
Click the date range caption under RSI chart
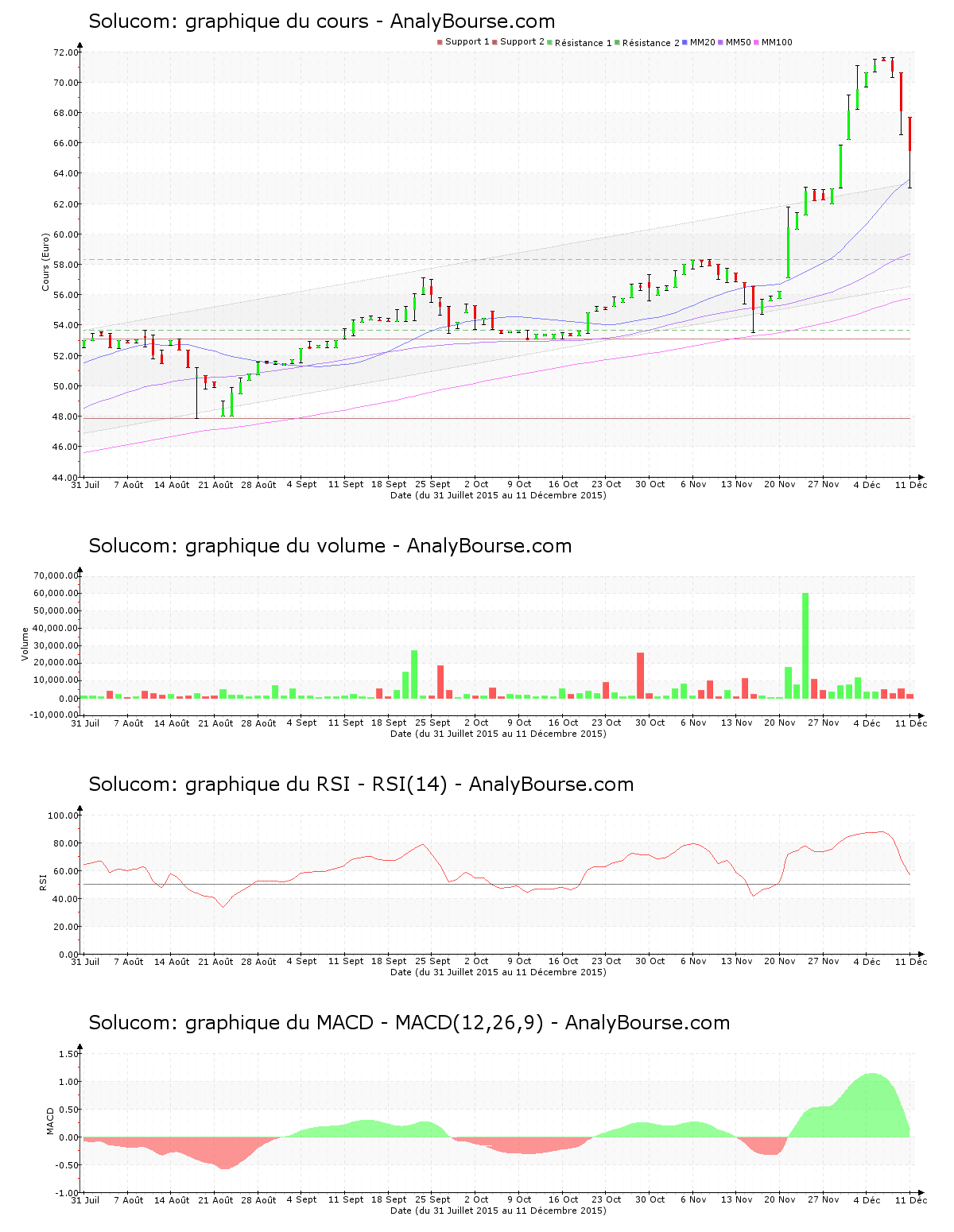(498, 972)
